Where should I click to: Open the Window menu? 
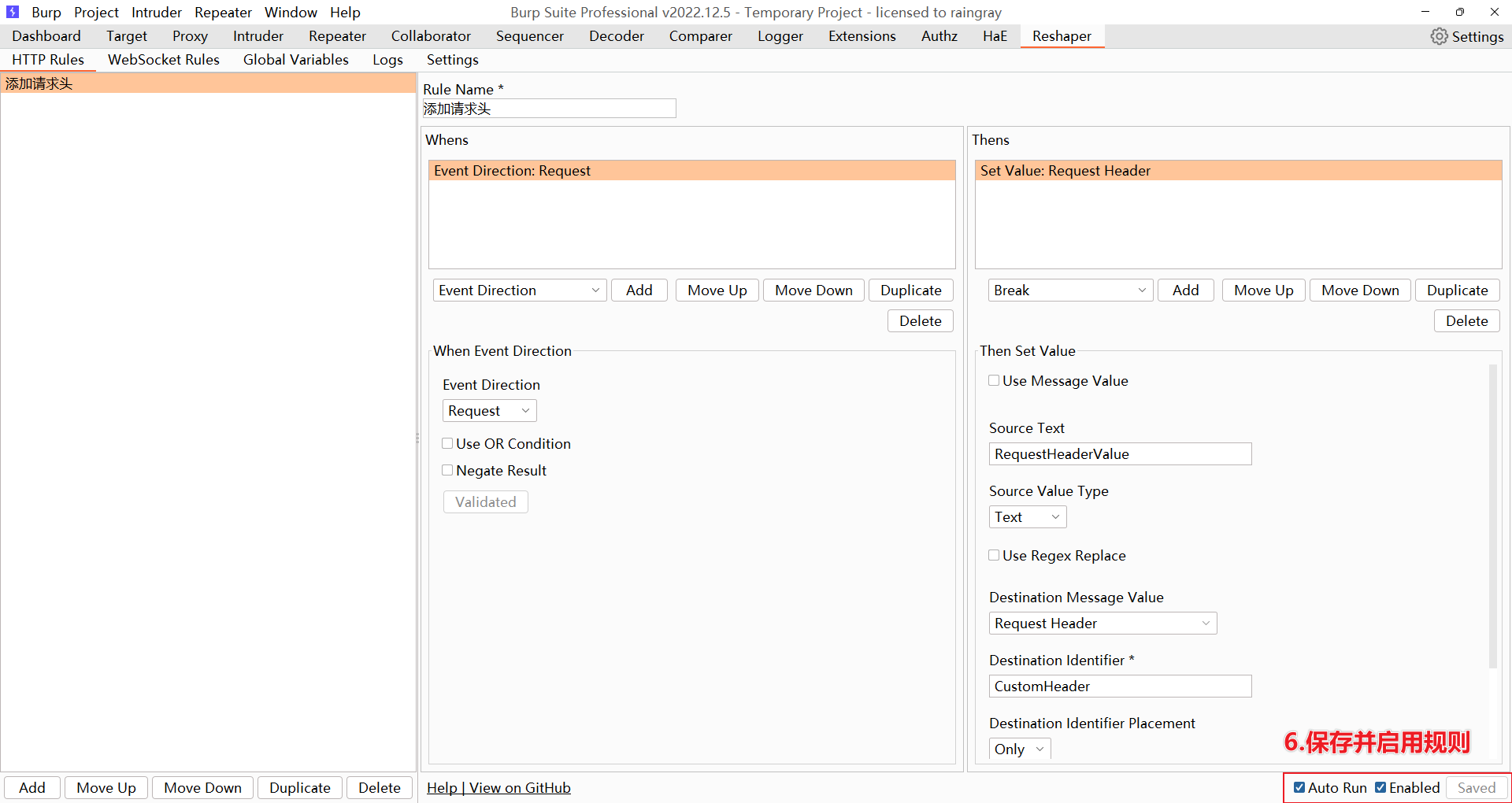click(x=291, y=13)
